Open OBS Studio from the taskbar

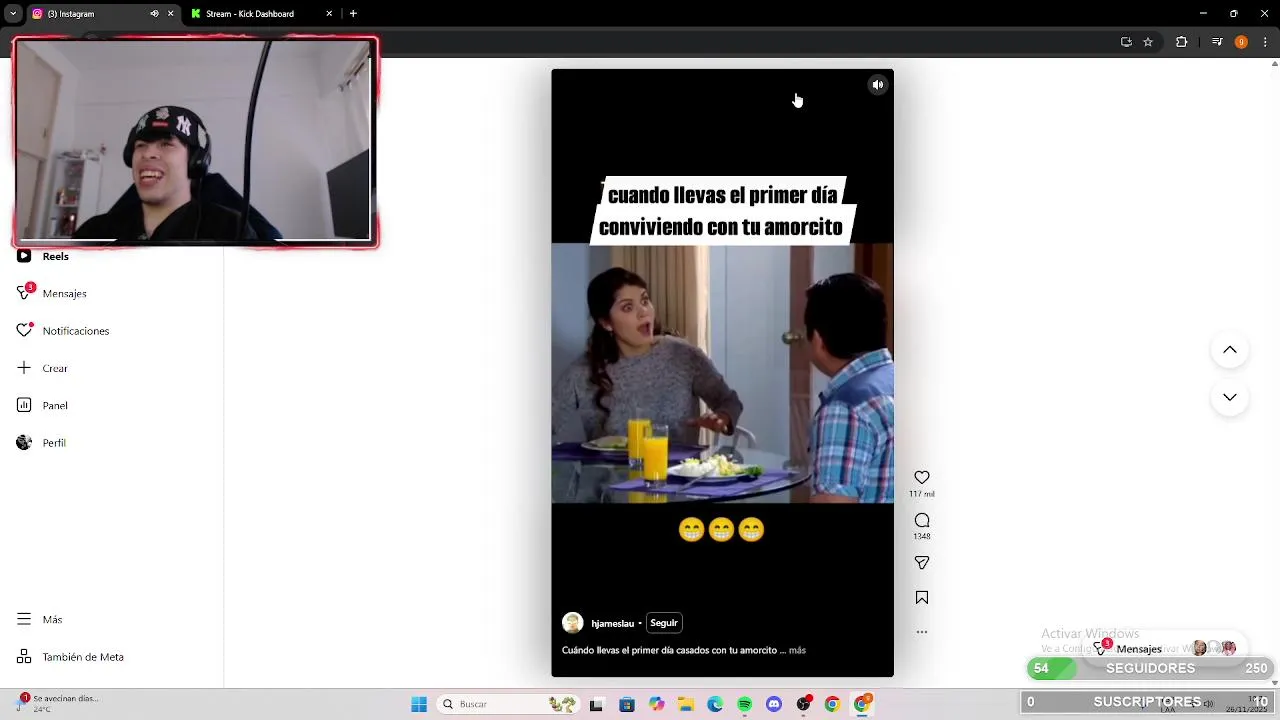click(803, 704)
